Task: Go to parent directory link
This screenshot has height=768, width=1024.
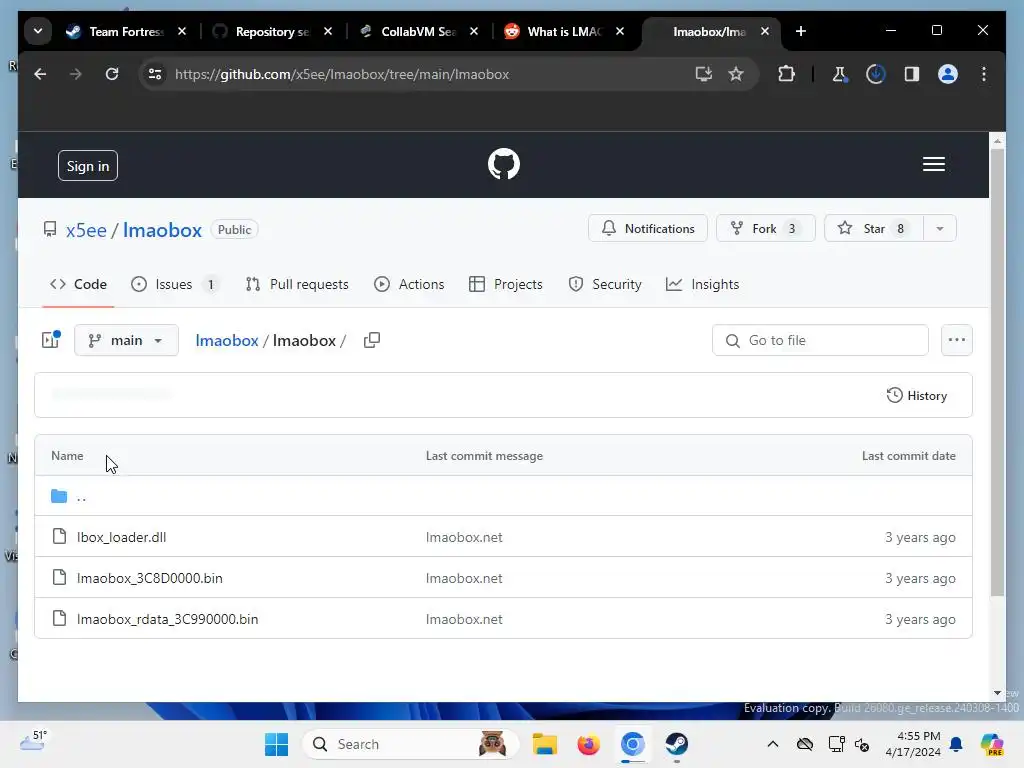Action: [x=81, y=496]
